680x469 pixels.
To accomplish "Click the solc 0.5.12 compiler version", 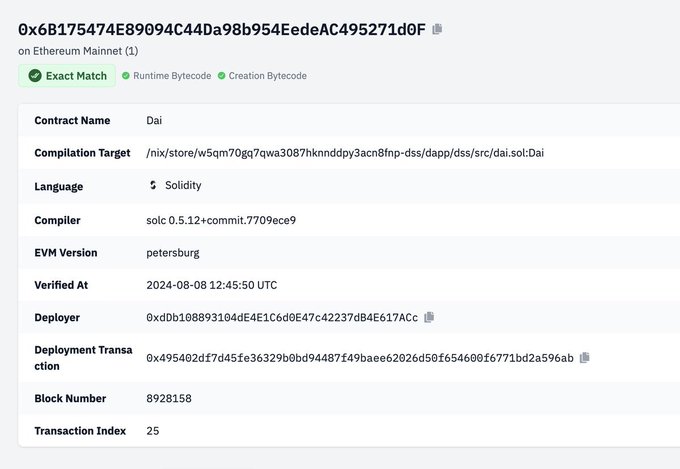I will coord(221,220).
